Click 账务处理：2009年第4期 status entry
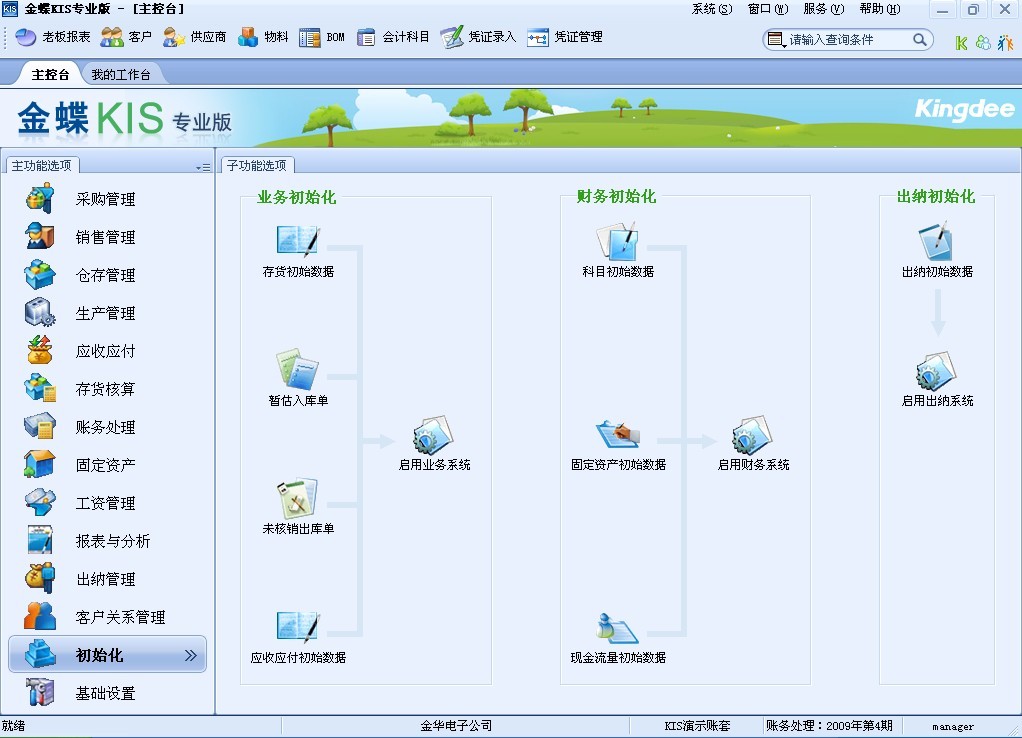 (829, 726)
